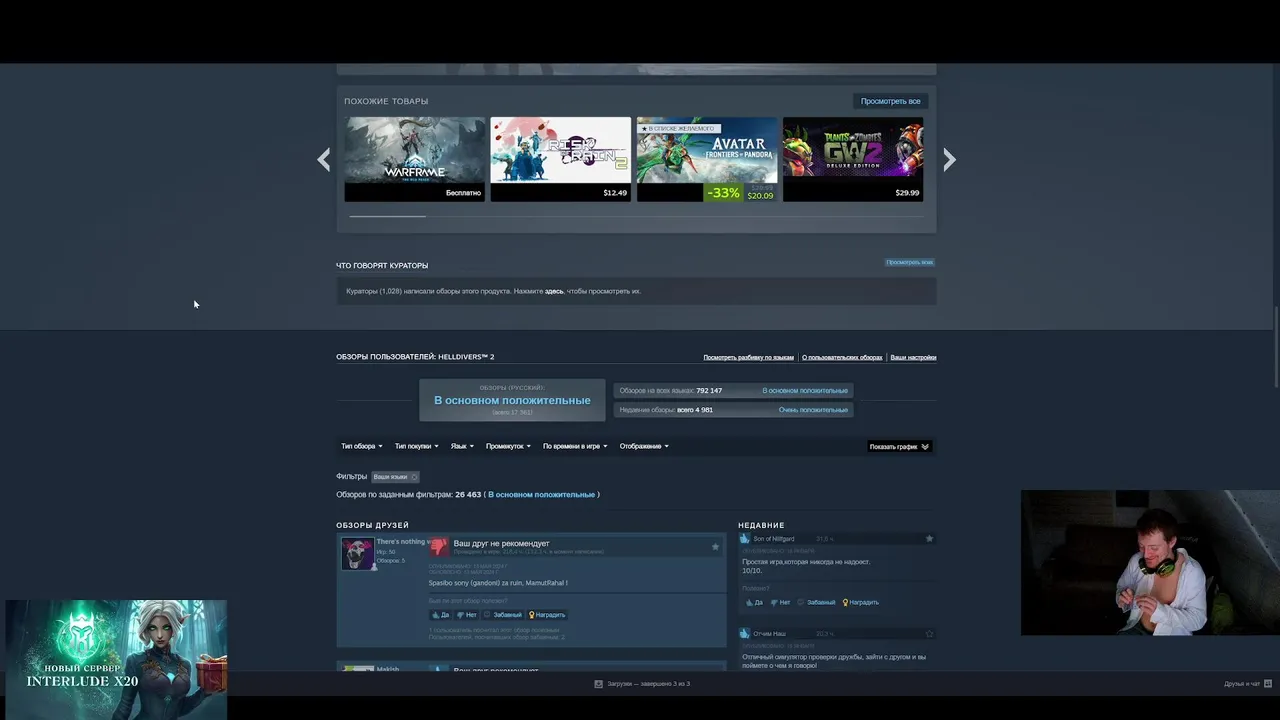Vote 'Нет' on friend's review
Image resolution: width=1280 pixels, height=720 pixels.
tap(467, 615)
